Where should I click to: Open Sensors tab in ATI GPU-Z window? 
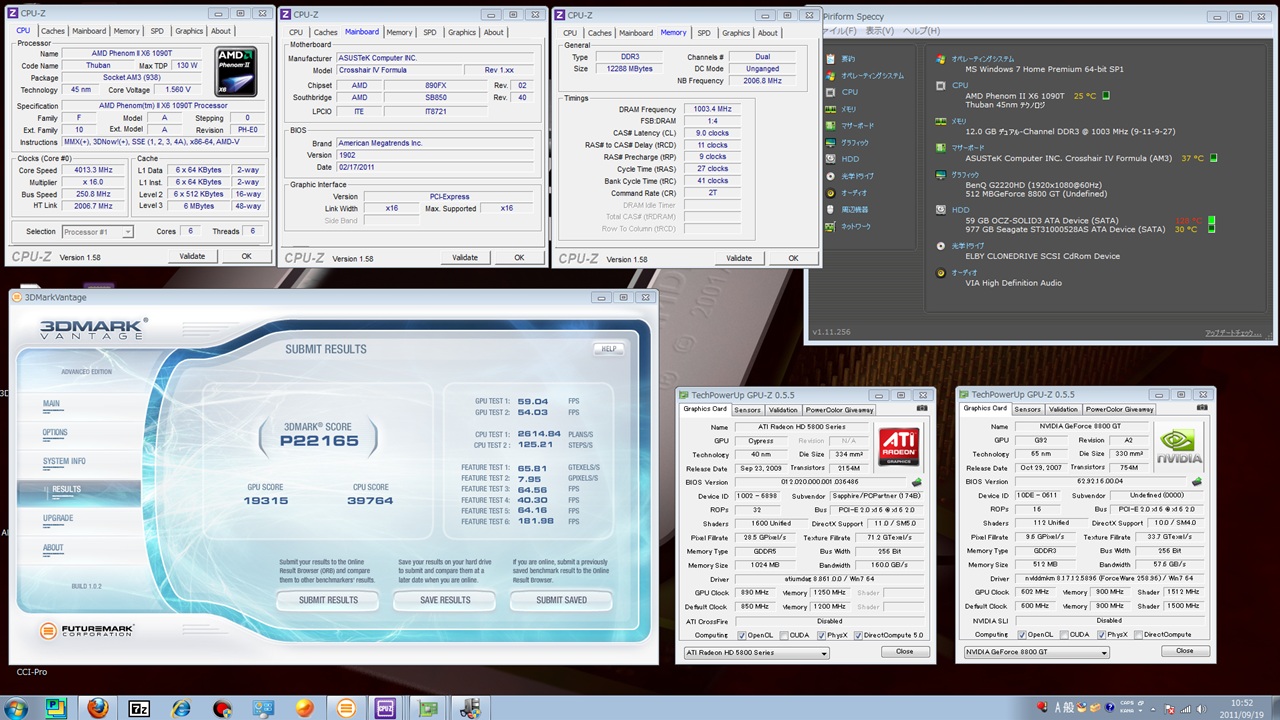pos(747,409)
